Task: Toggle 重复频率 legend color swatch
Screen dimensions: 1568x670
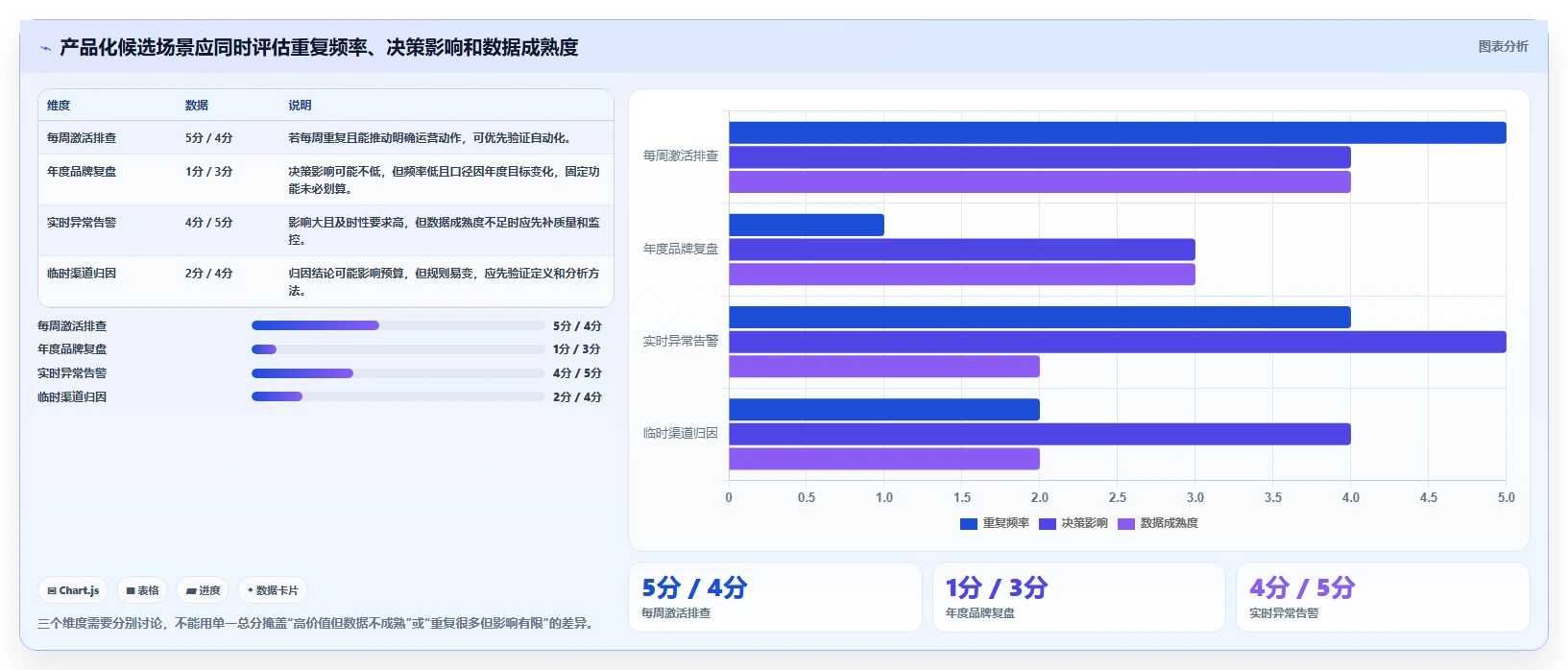Action: (x=968, y=524)
